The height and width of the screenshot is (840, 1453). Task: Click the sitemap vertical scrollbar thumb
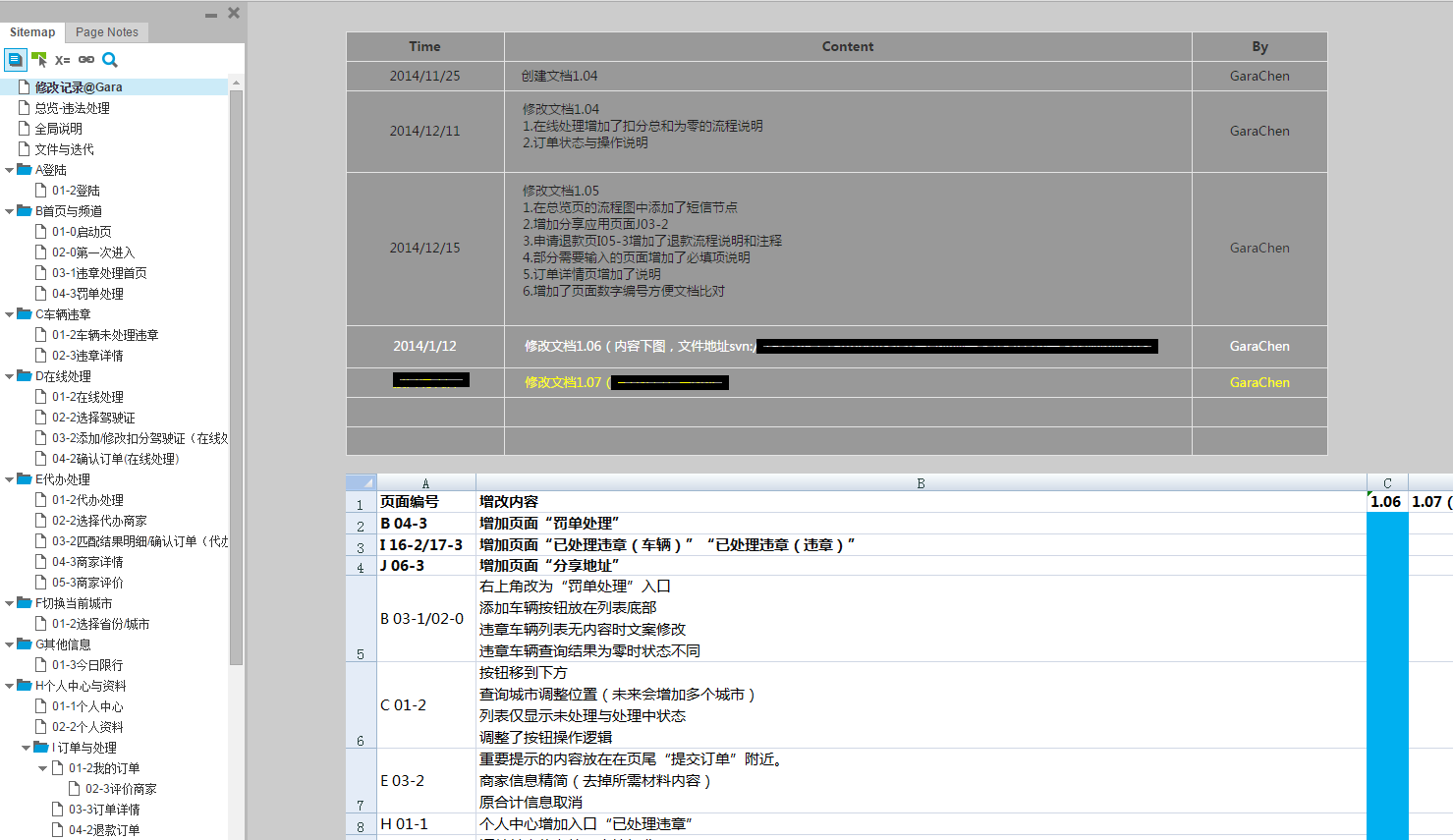pos(236,378)
